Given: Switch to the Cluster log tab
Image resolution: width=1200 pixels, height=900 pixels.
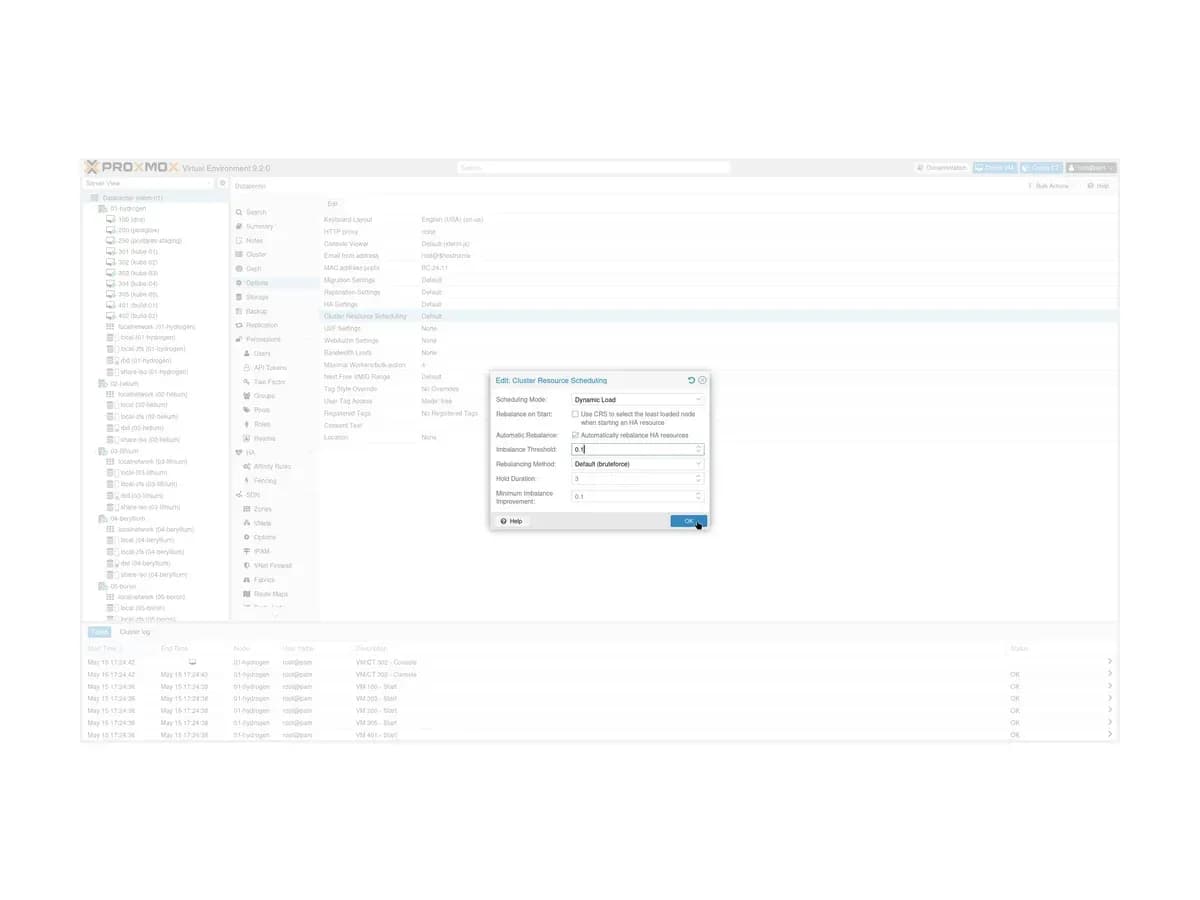Looking at the screenshot, I should point(135,632).
